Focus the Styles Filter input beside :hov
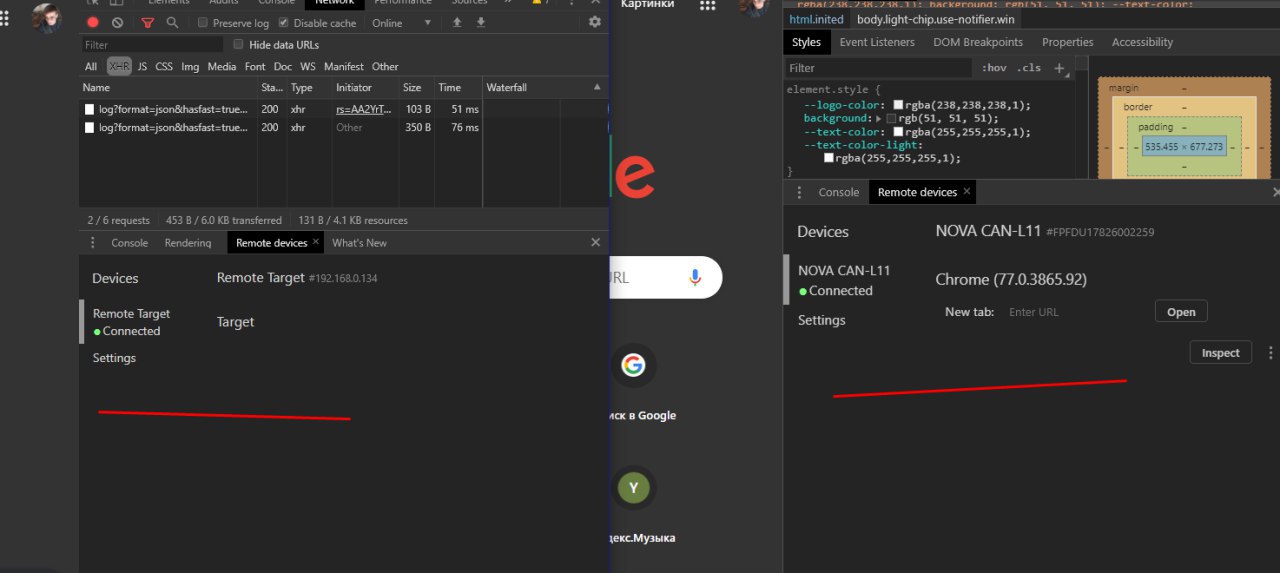 click(x=878, y=68)
